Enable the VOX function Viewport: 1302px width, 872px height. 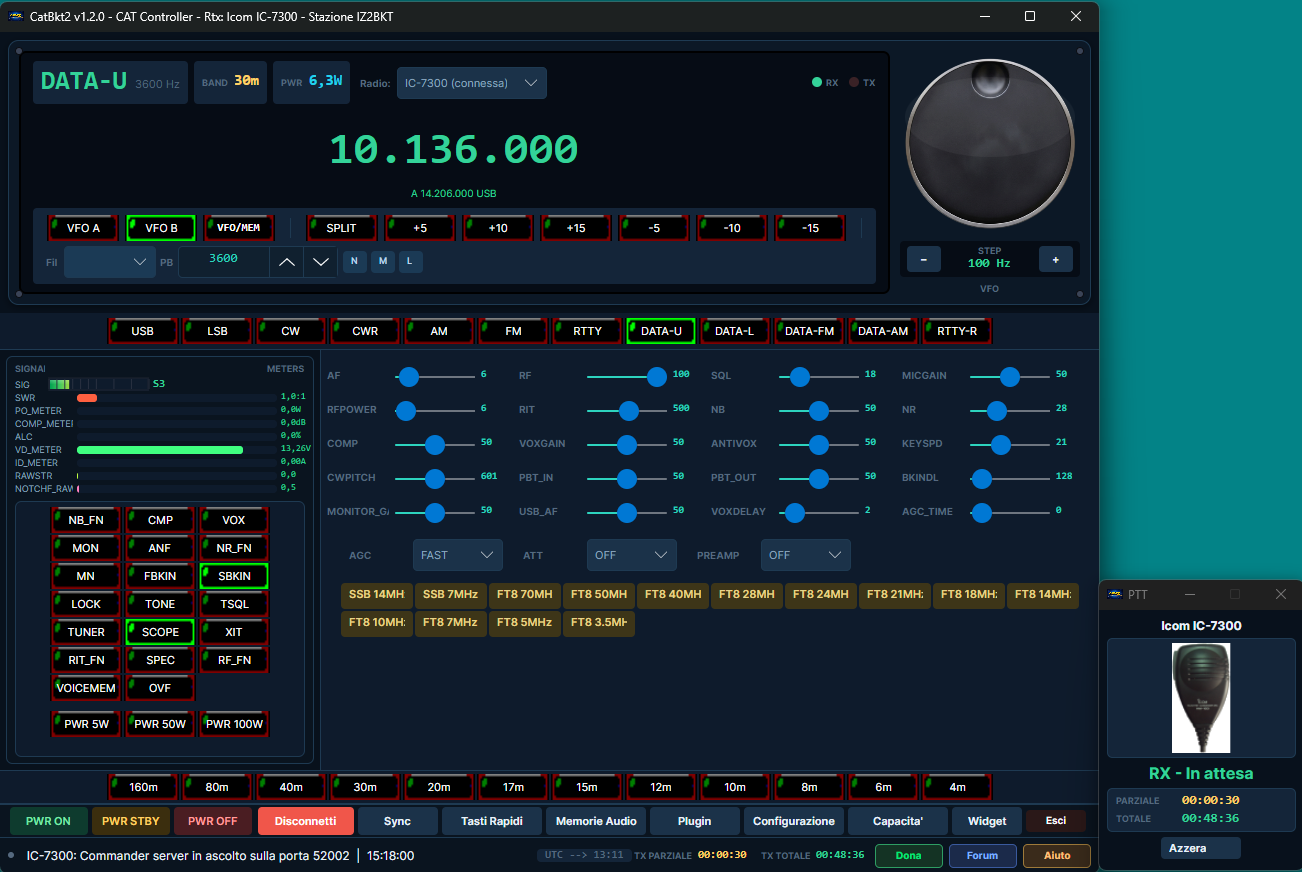pyautogui.click(x=234, y=520)
